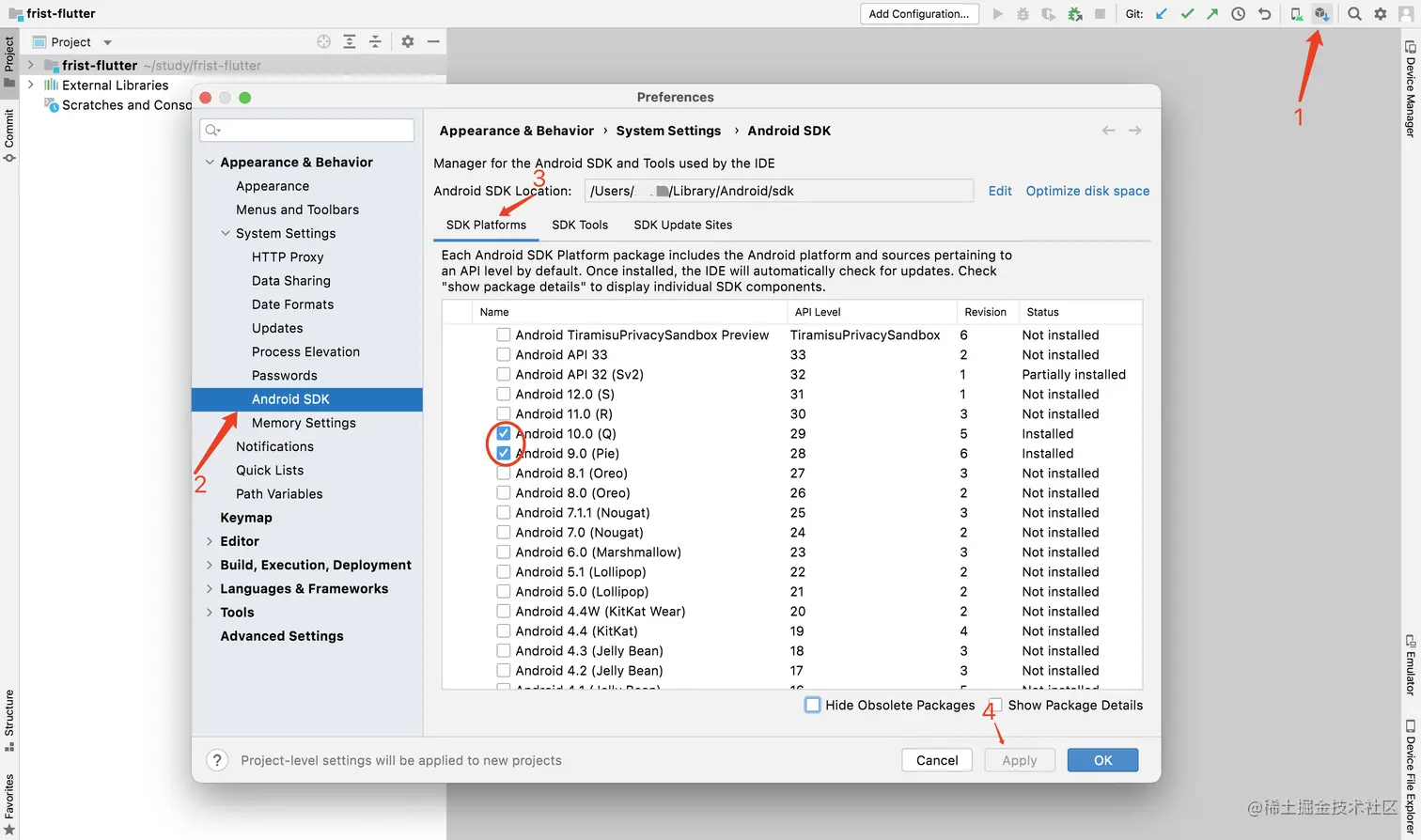Expand the Tools section chevron
1421x840 pixels.
(x=209, y=613)
